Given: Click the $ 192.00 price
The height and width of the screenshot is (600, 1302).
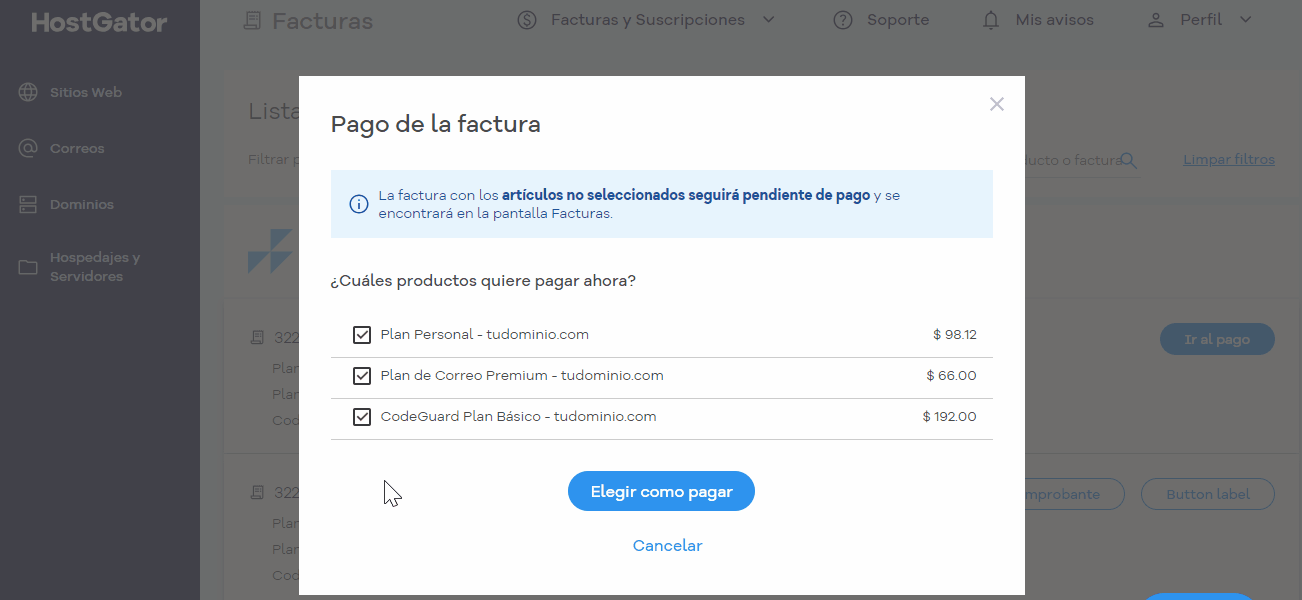Looking at the screenshot, I should (950, 417).
